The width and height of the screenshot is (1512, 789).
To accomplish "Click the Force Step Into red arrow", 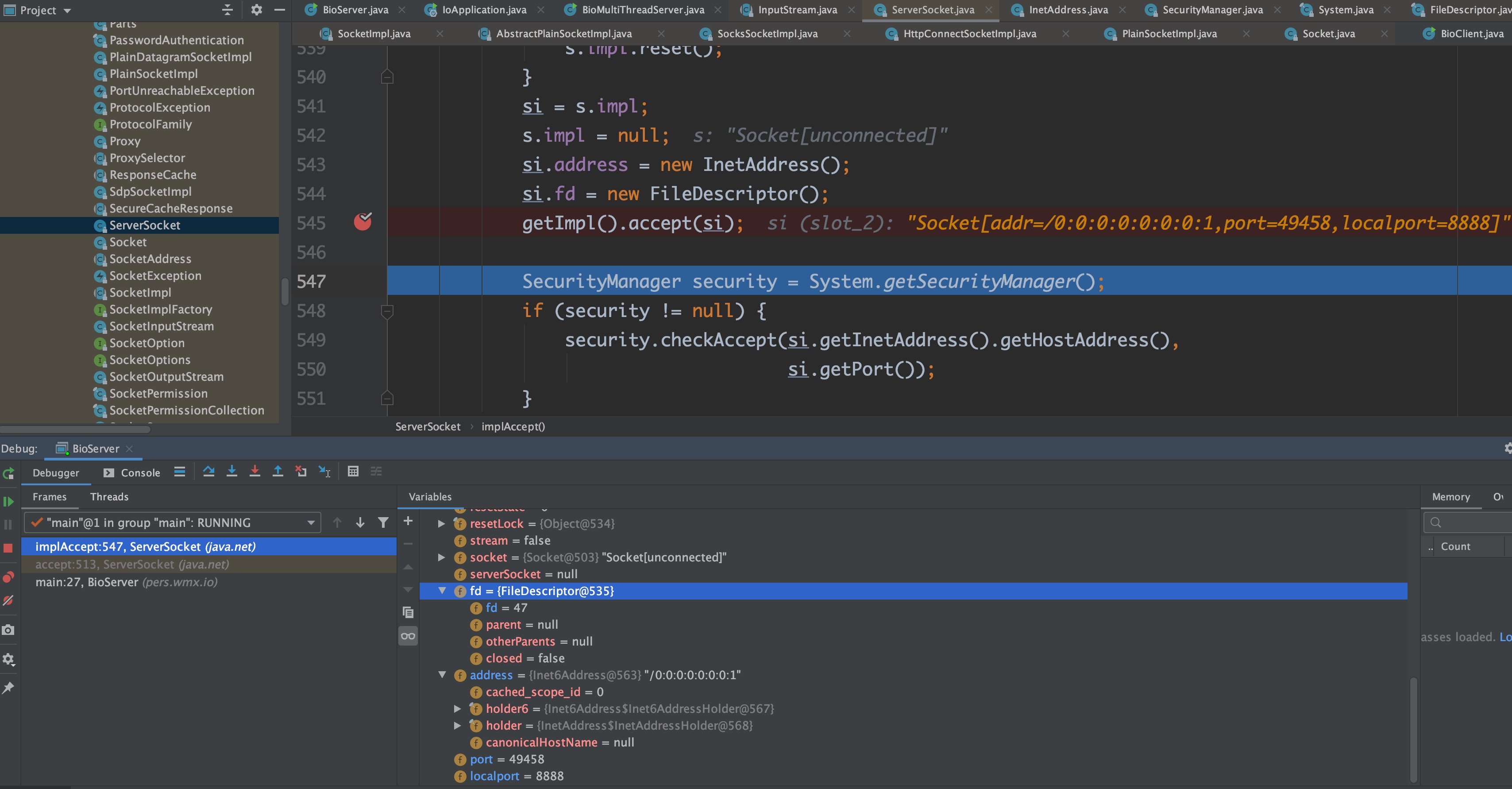I will tap(255, 472).
